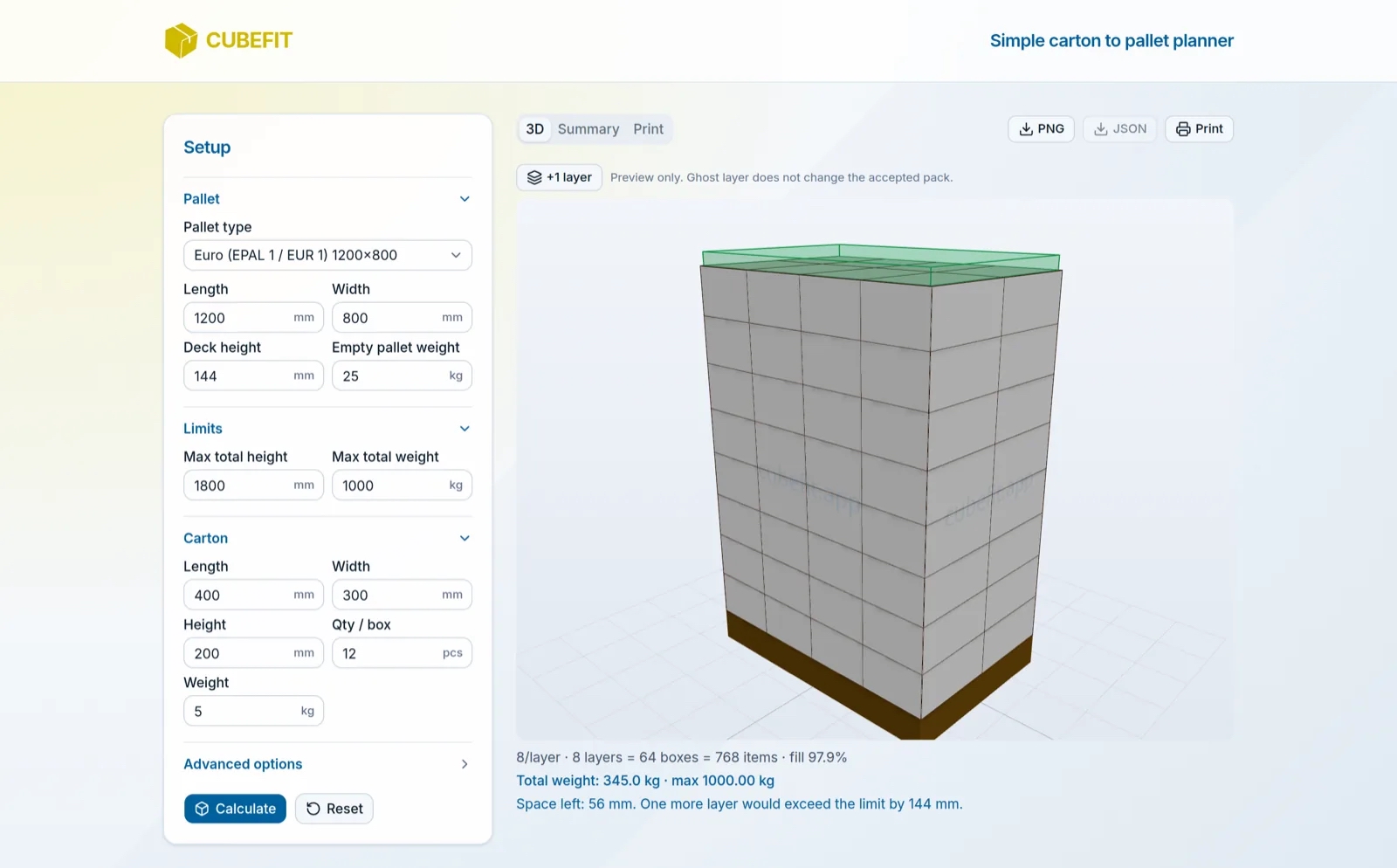
Task: Edit the Empty pallet weight field
Action: (402, 376)
